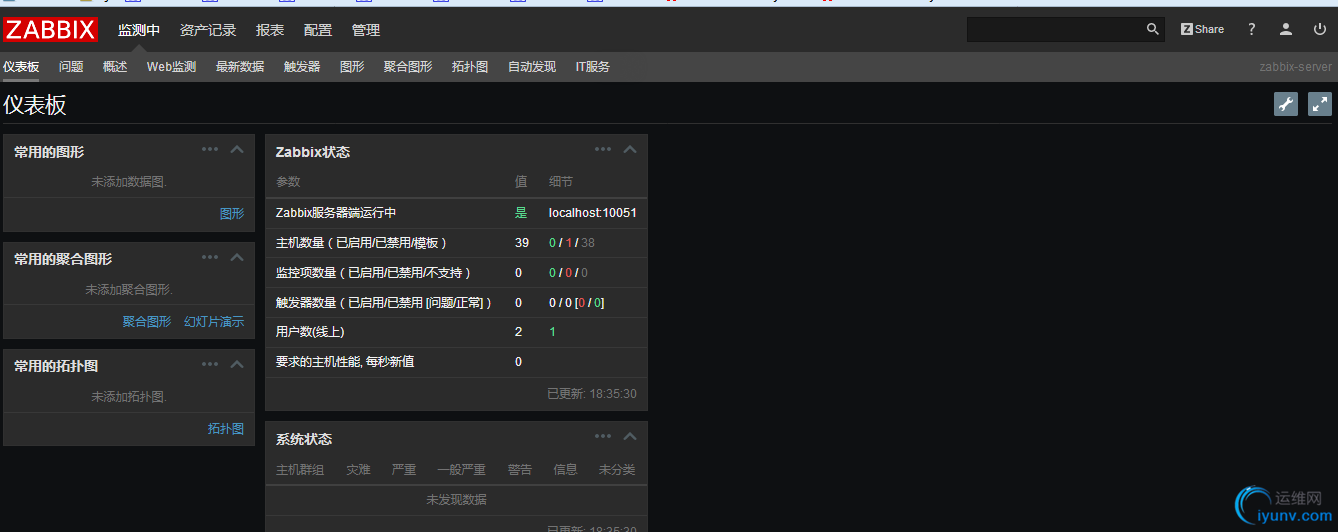
Task: Click the 一般严重 severity column header
Action: [x=461, y=469]
